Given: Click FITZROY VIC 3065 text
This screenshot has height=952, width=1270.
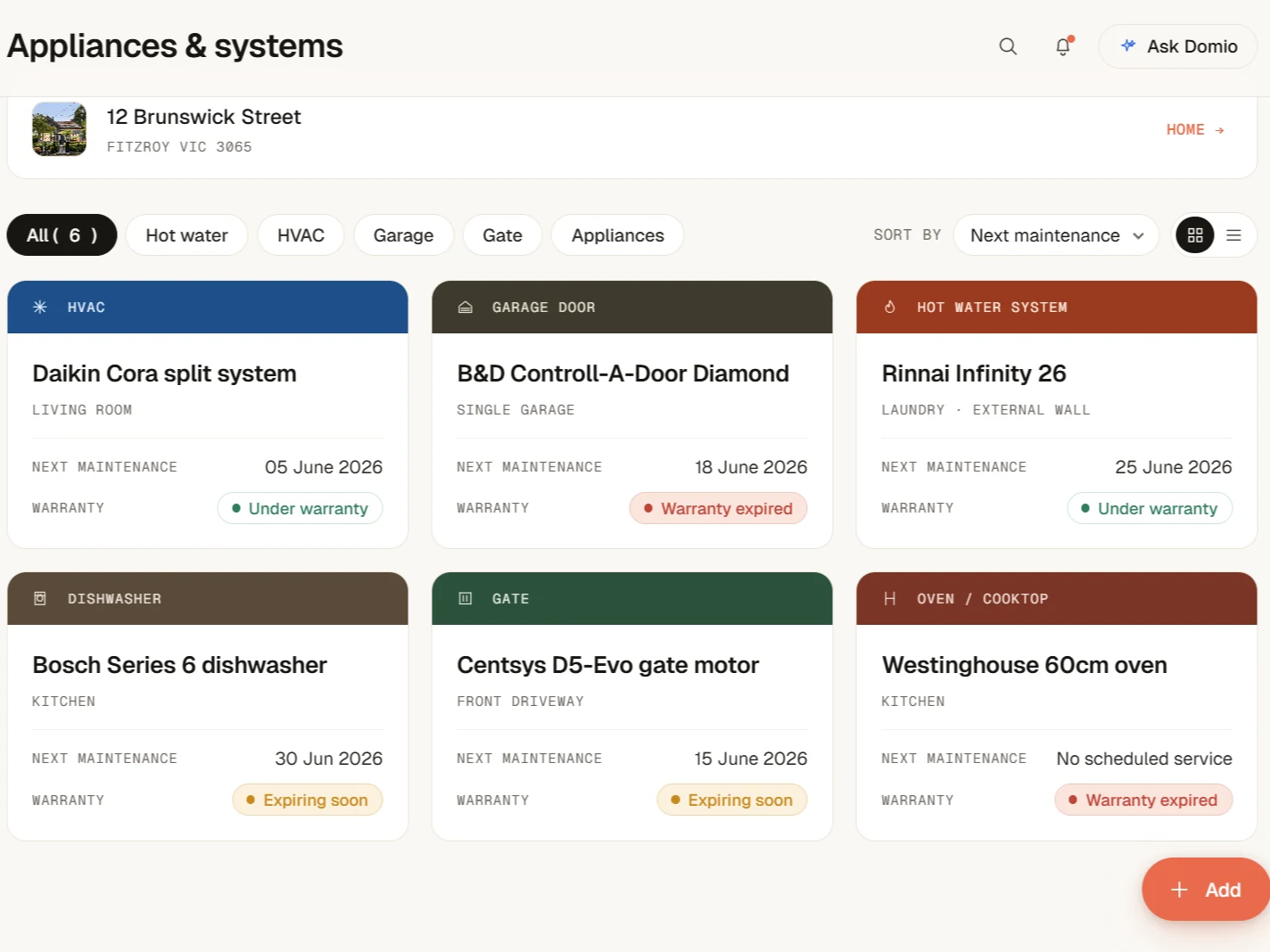Looking at the screenshot, I should pyautogui.click(x=179, y=147).
